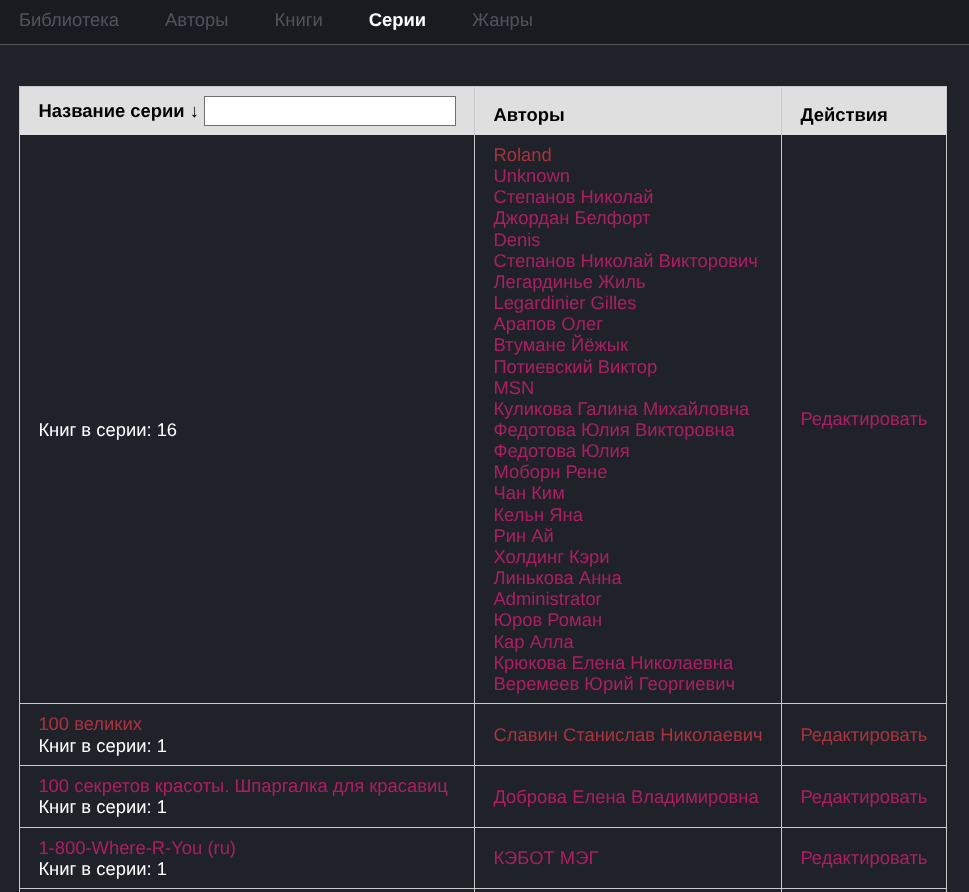Switch to the Авторы tab

tap(196, 20)
